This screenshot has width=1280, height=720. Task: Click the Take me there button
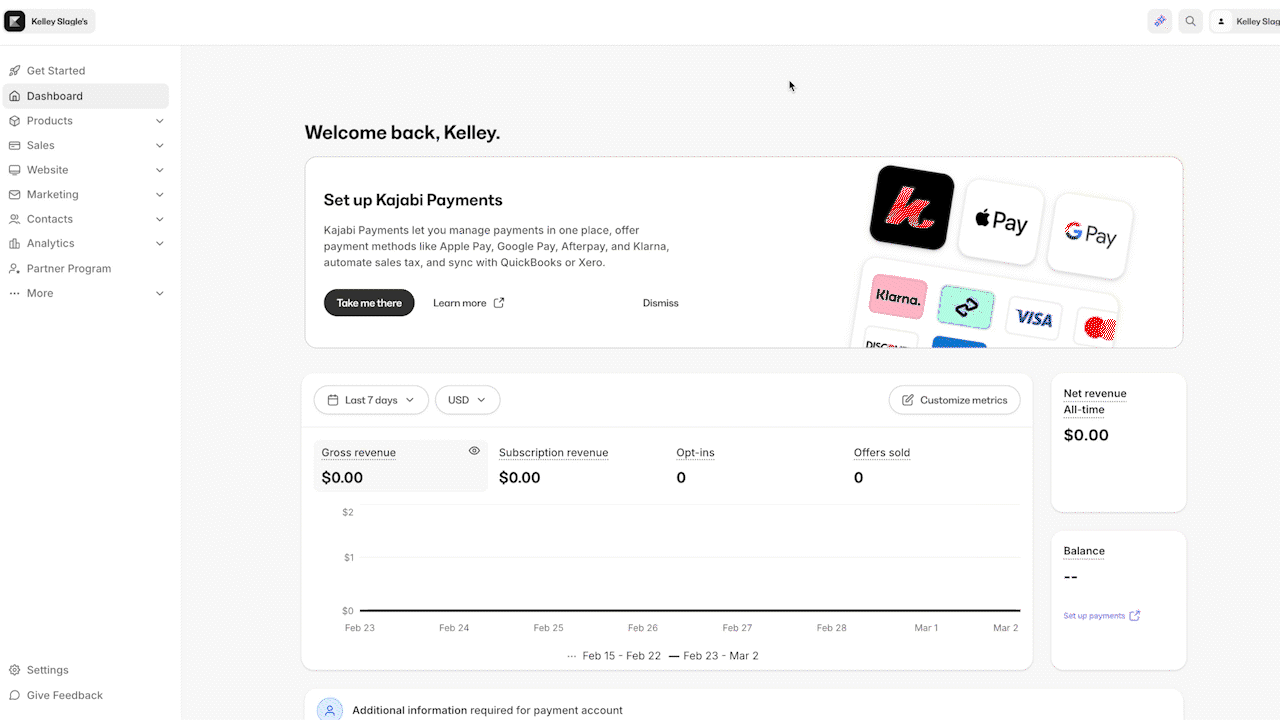(369, 303)
